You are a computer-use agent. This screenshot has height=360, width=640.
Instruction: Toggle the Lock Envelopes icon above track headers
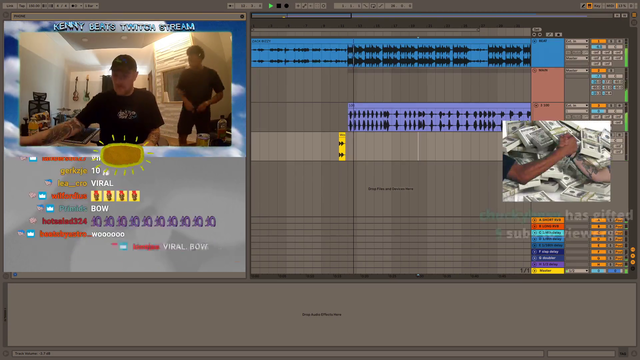(558, 35)
